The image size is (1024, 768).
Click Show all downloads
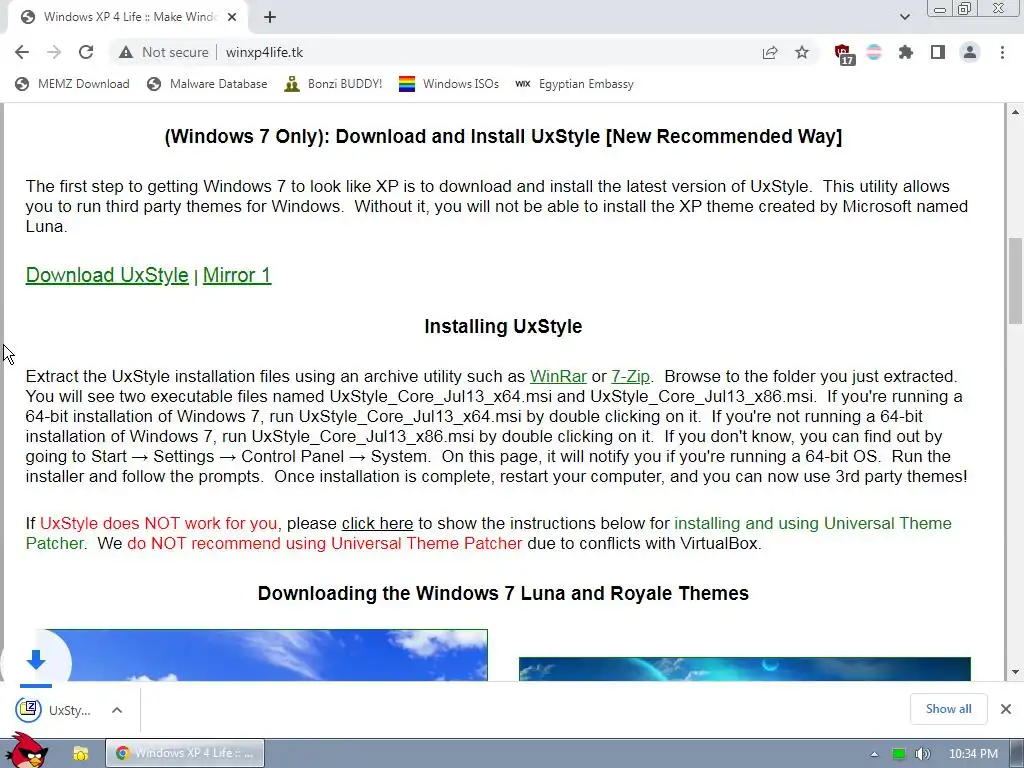click(948, 709)
